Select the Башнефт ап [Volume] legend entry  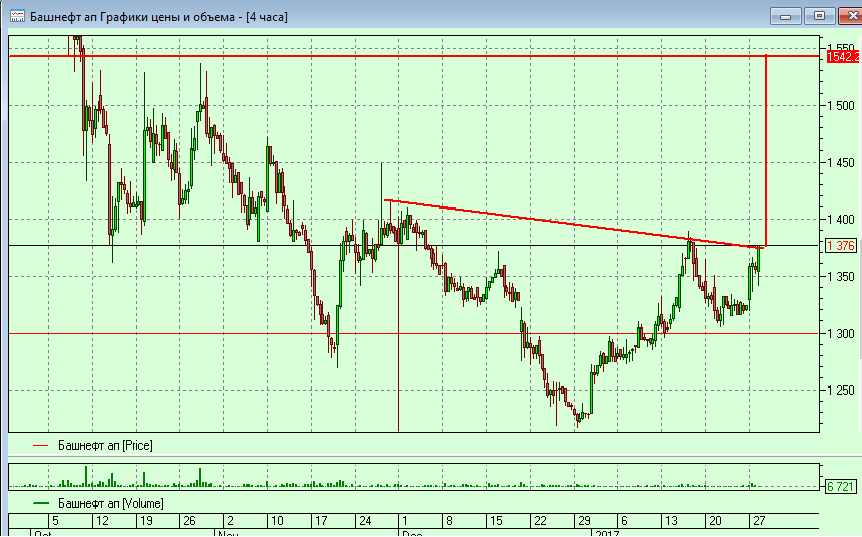110,503
